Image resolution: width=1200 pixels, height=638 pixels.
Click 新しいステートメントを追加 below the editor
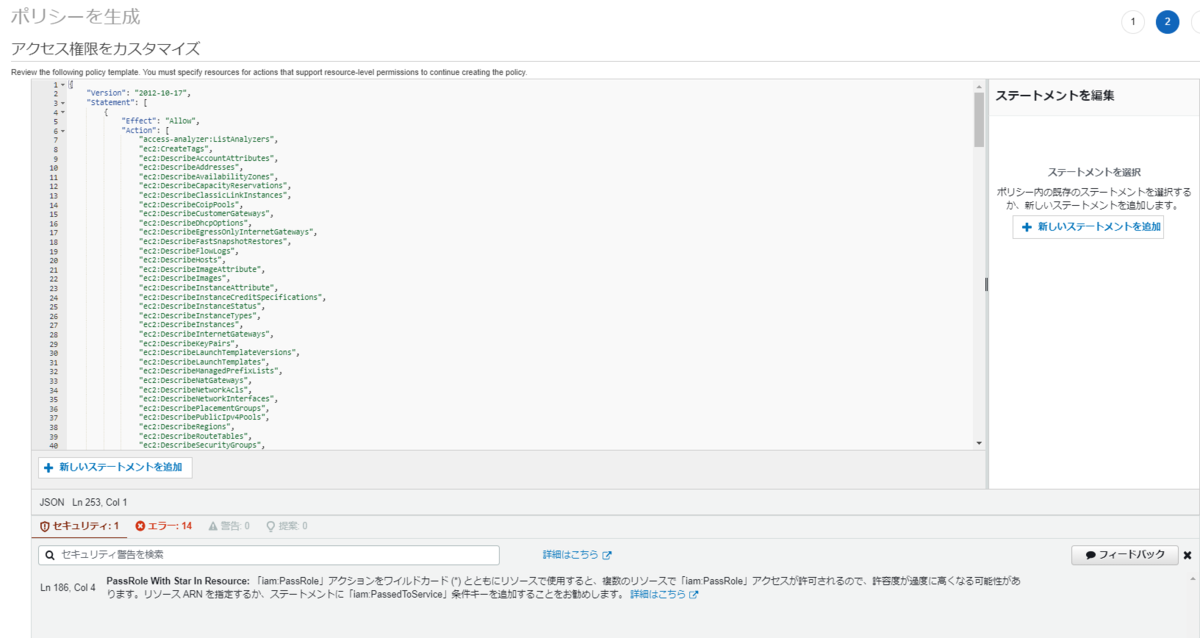pos(115,467)
